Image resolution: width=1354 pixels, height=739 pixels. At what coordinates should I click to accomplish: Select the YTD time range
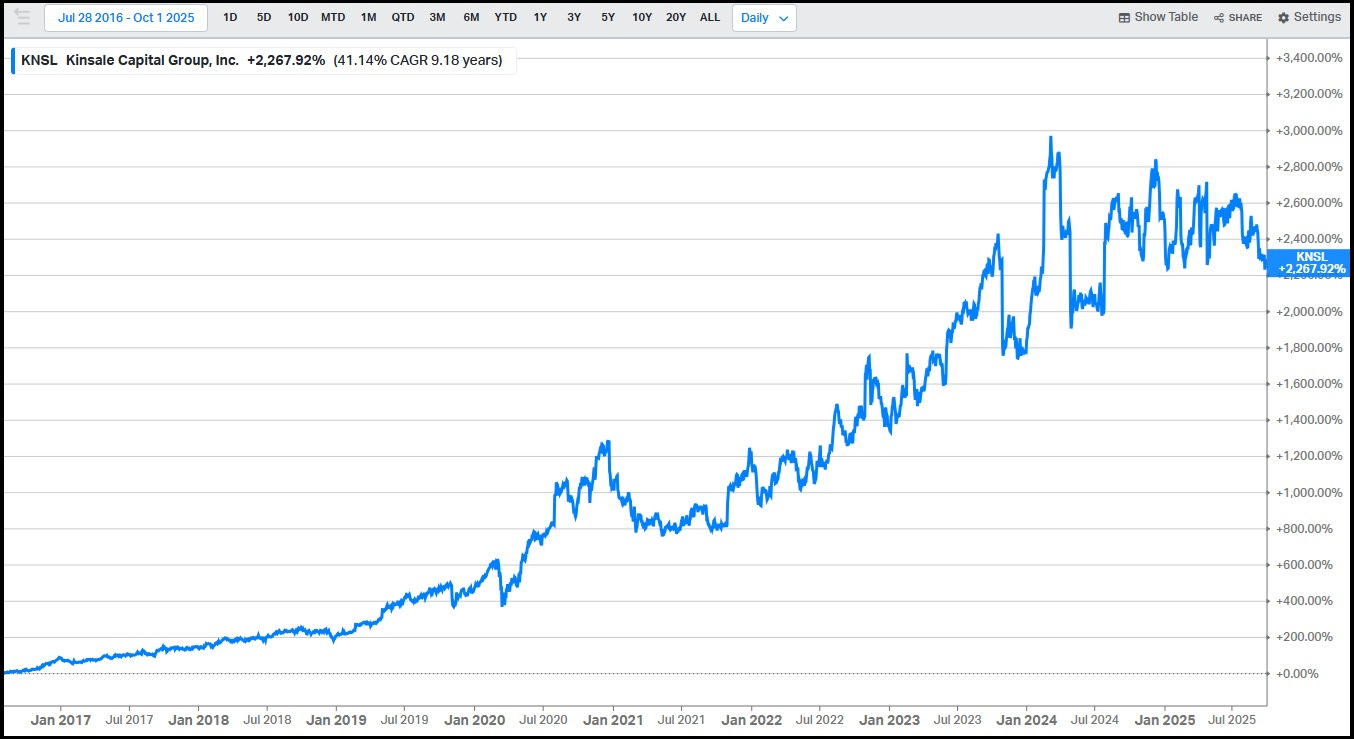point(506,18)
